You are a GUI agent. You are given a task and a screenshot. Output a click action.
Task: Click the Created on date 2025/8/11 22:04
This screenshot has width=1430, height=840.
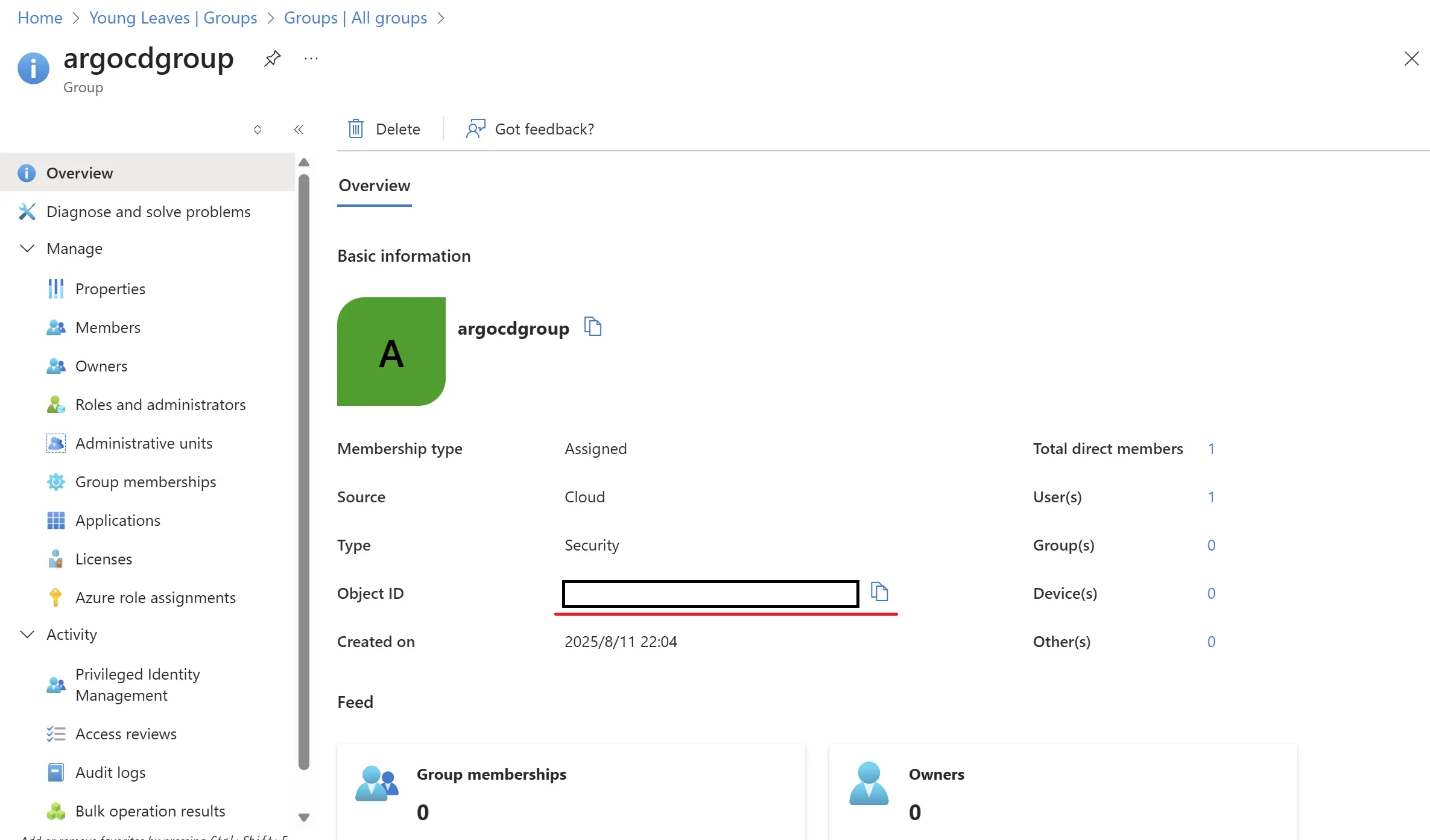pyautogui.click(x=621, y=642)
